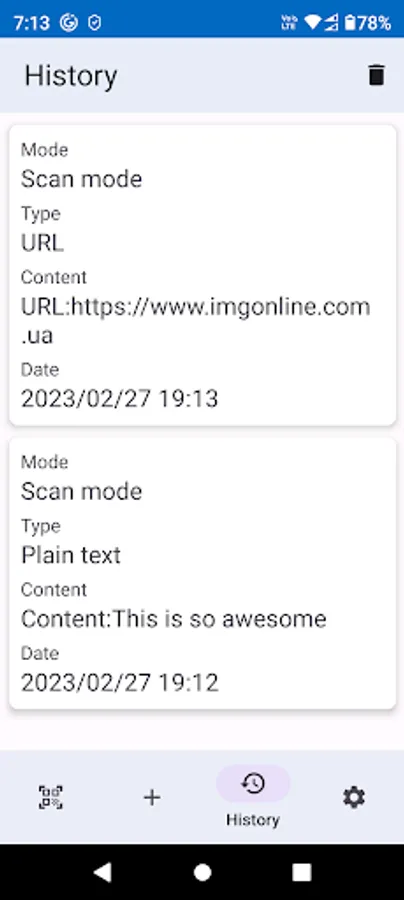This screenshot has height=900, width=404.
Task: Tap the Plain text type value
Action: pyautogui.click(x=71, y=555)
